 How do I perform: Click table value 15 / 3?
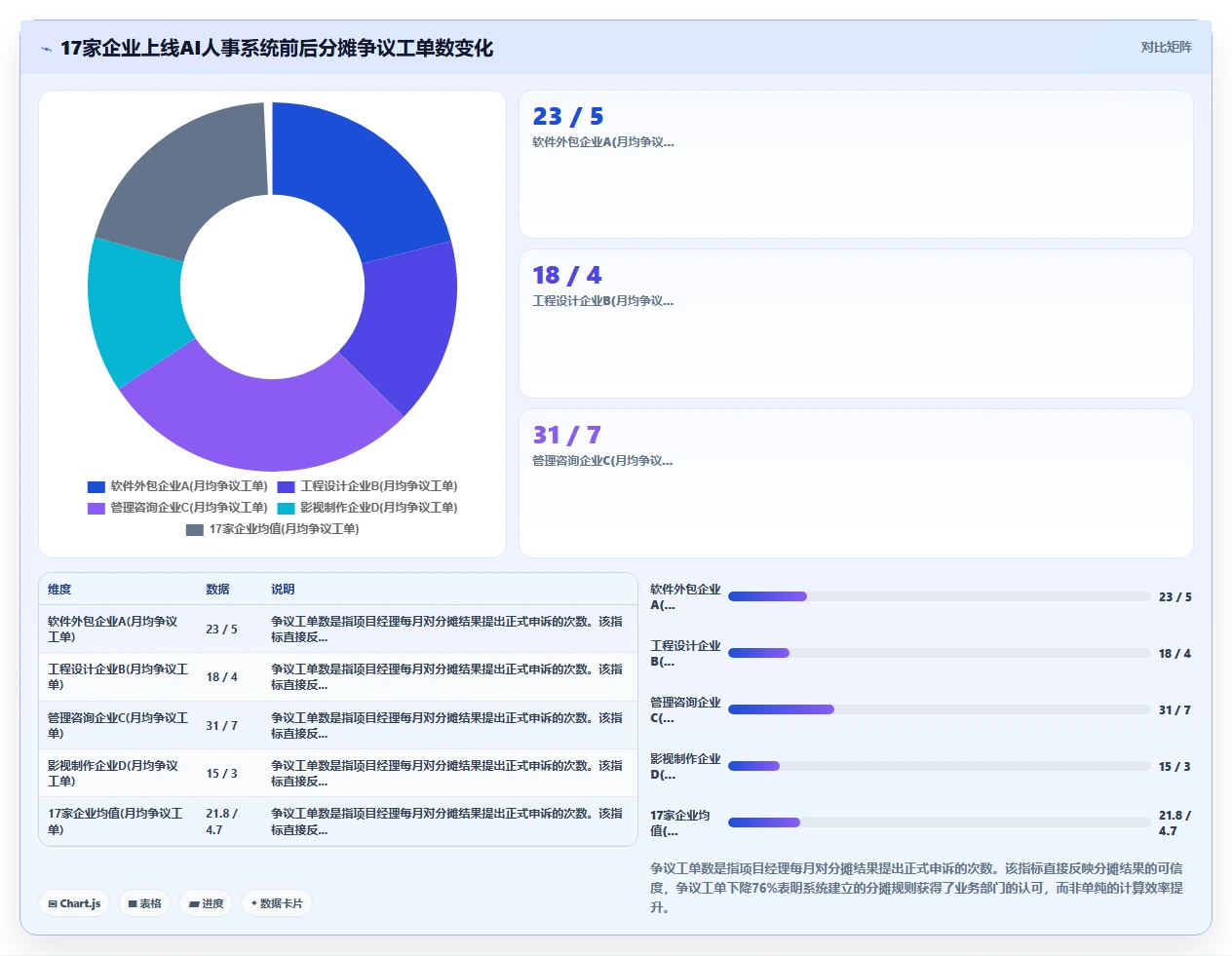click(x=221, y=774)
